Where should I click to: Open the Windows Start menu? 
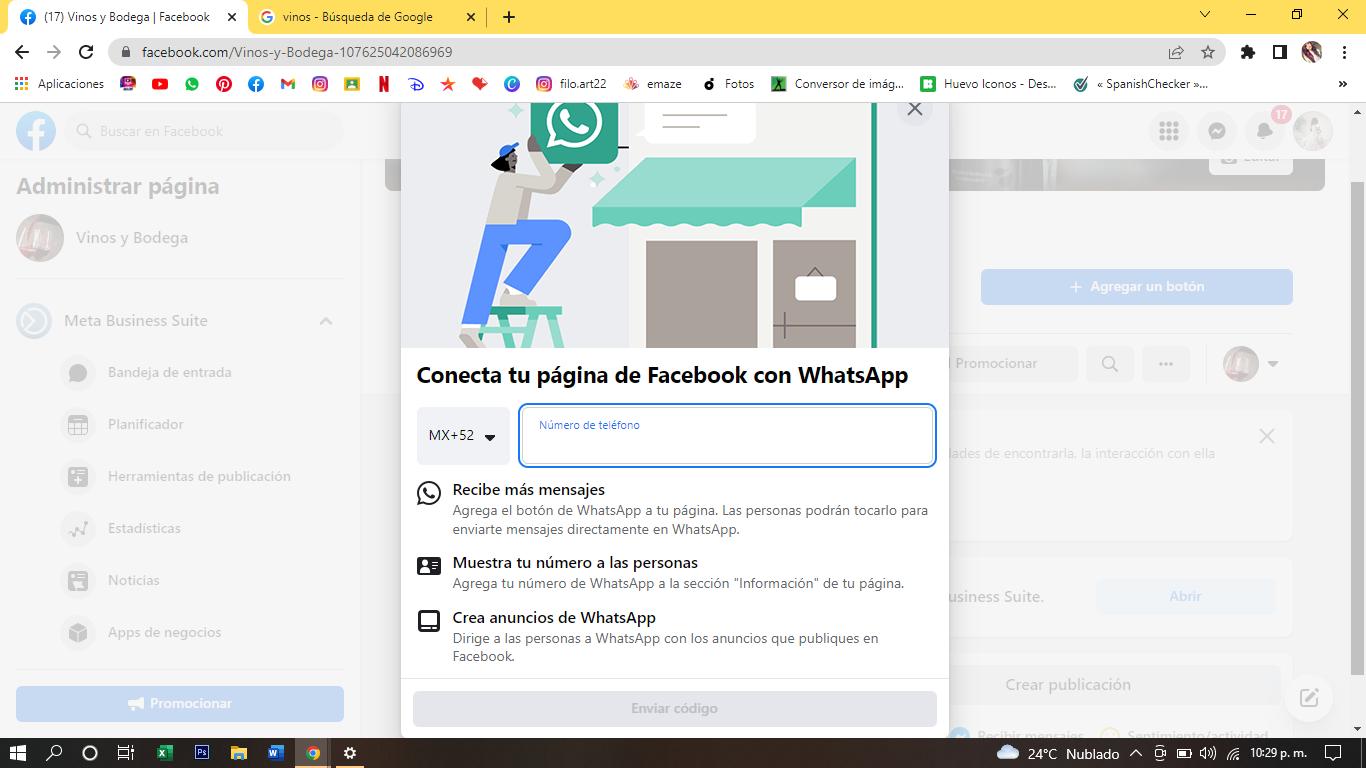pos(17,753)
